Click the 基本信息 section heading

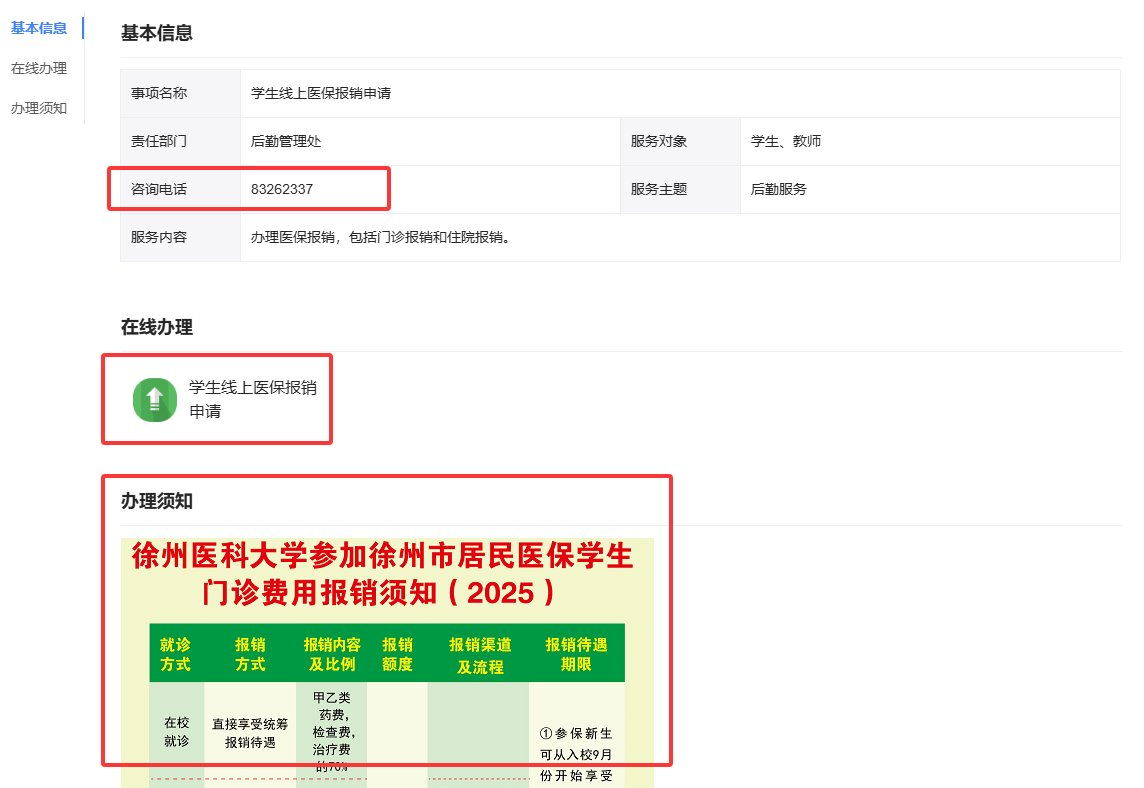click(x=156, y=33)
